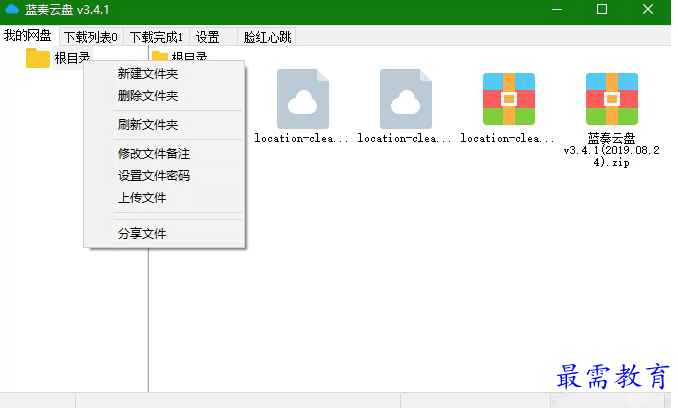Open the 下载列表0 tab
The width and height of the screenshot is (678, 408).
tap(91, 37)
